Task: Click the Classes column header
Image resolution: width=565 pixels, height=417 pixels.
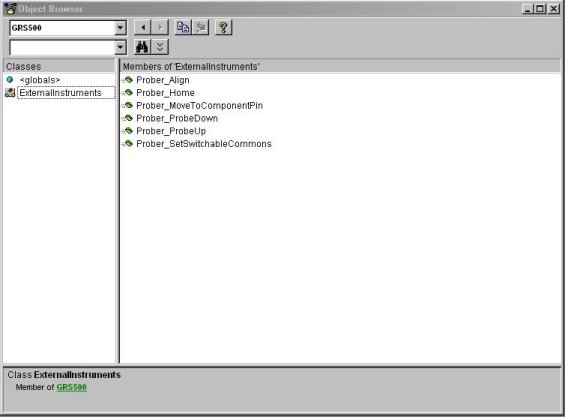Action: [x=59, y=66]
